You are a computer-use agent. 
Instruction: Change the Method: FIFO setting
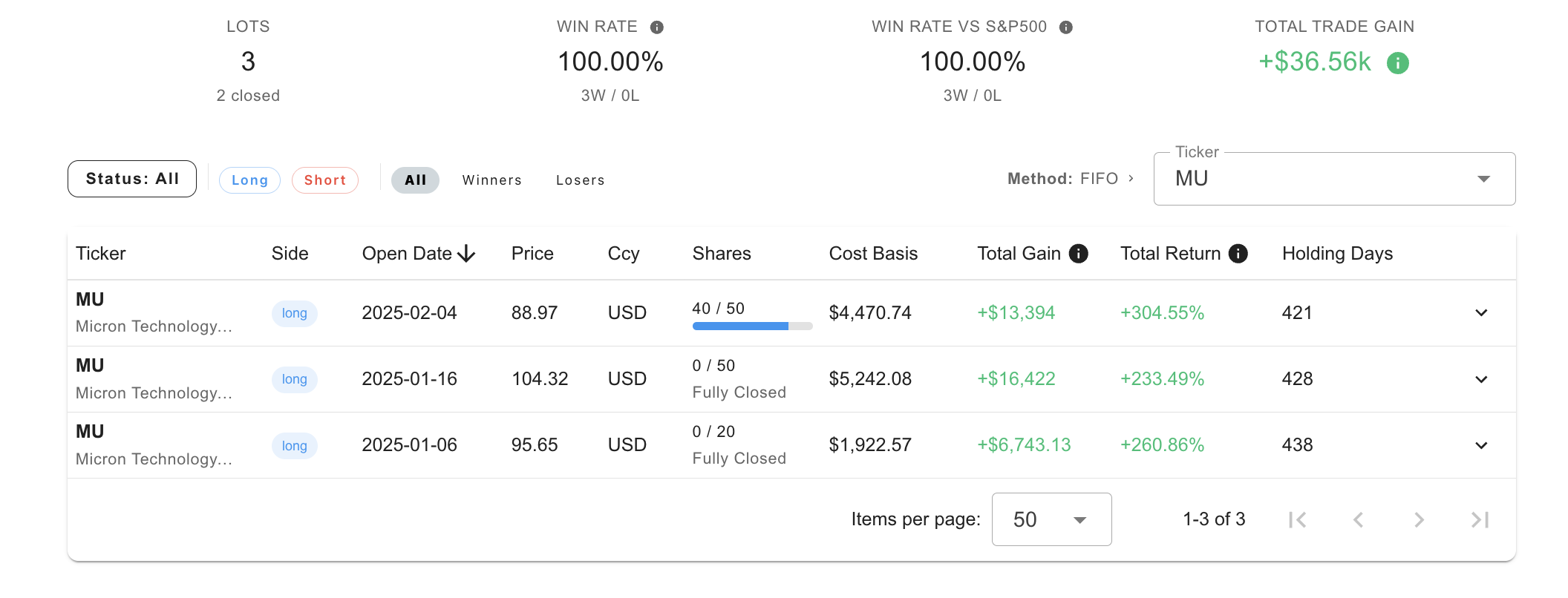coord(1070,179)
